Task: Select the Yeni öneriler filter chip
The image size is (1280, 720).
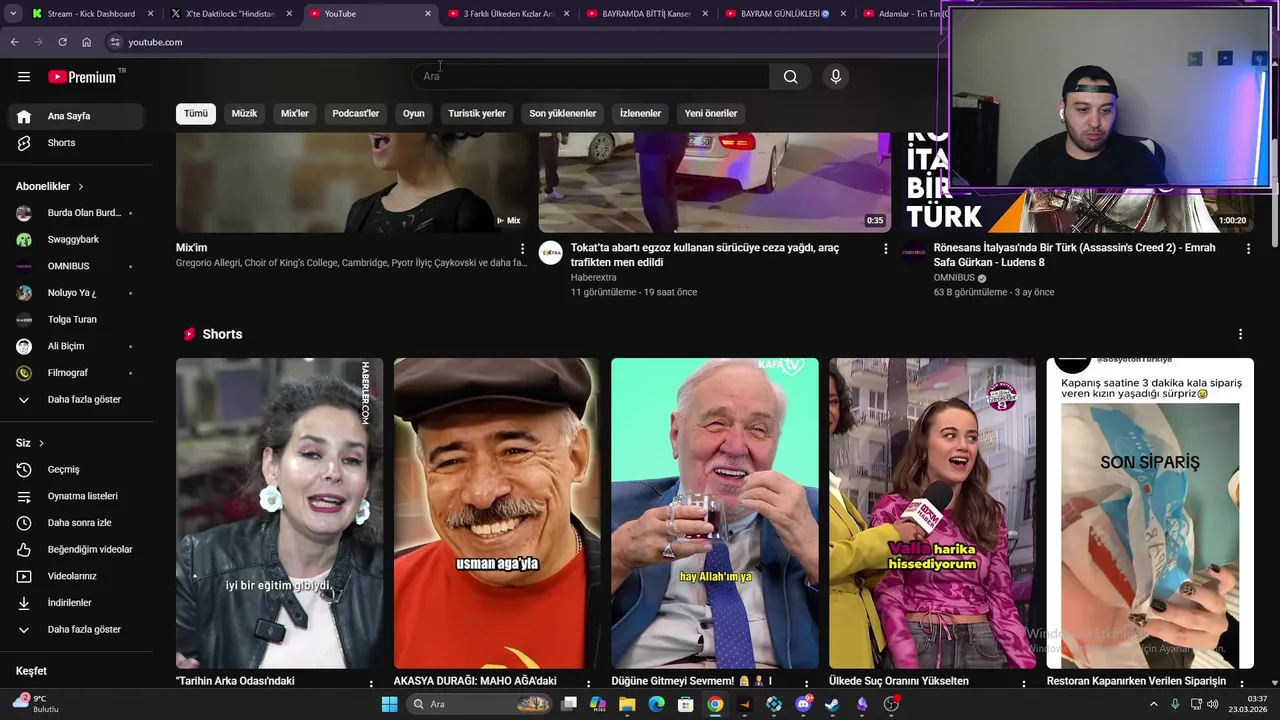Action: click(711, 113)
